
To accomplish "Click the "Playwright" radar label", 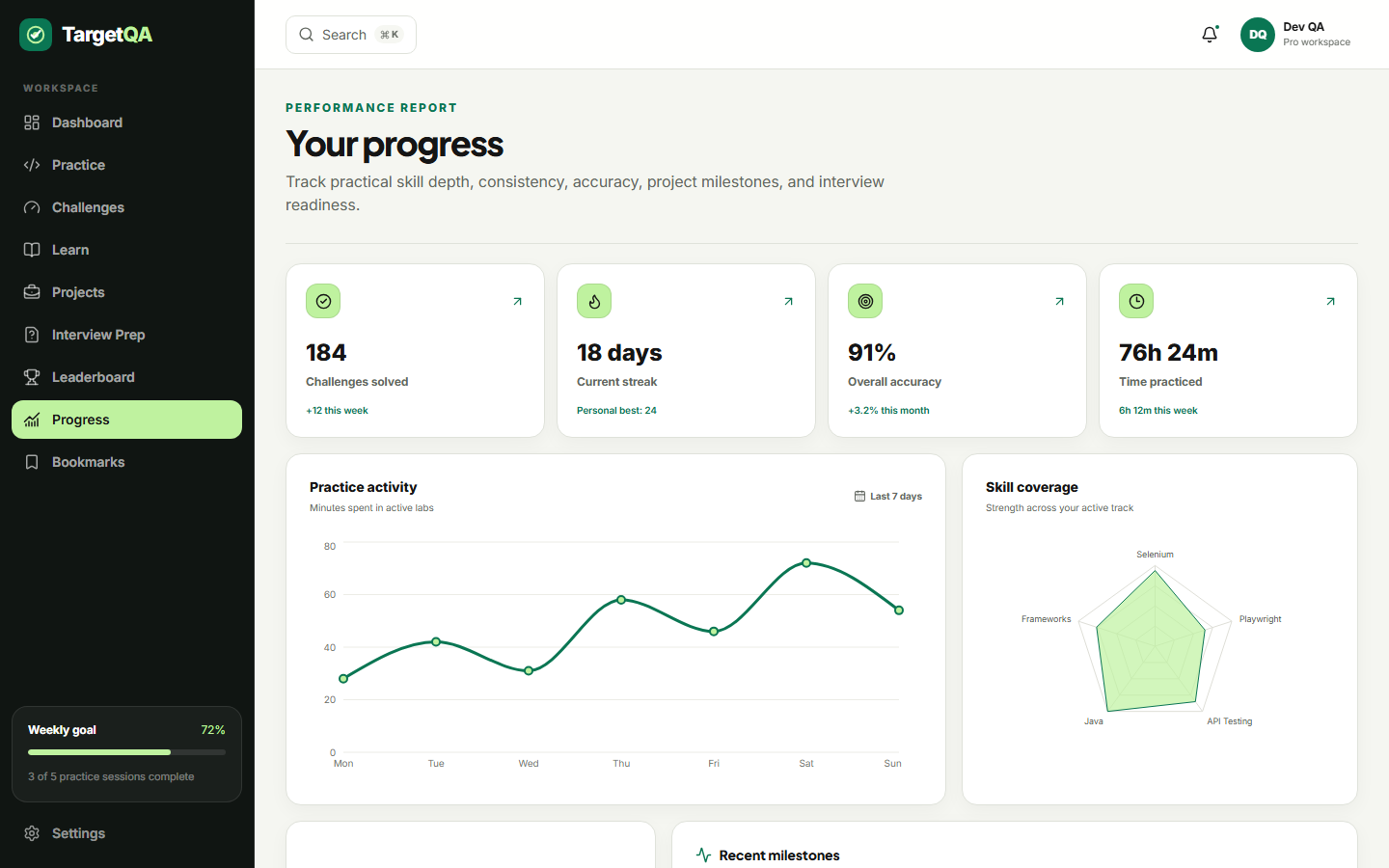I will pyautogui.click(x=1260, y=619).
